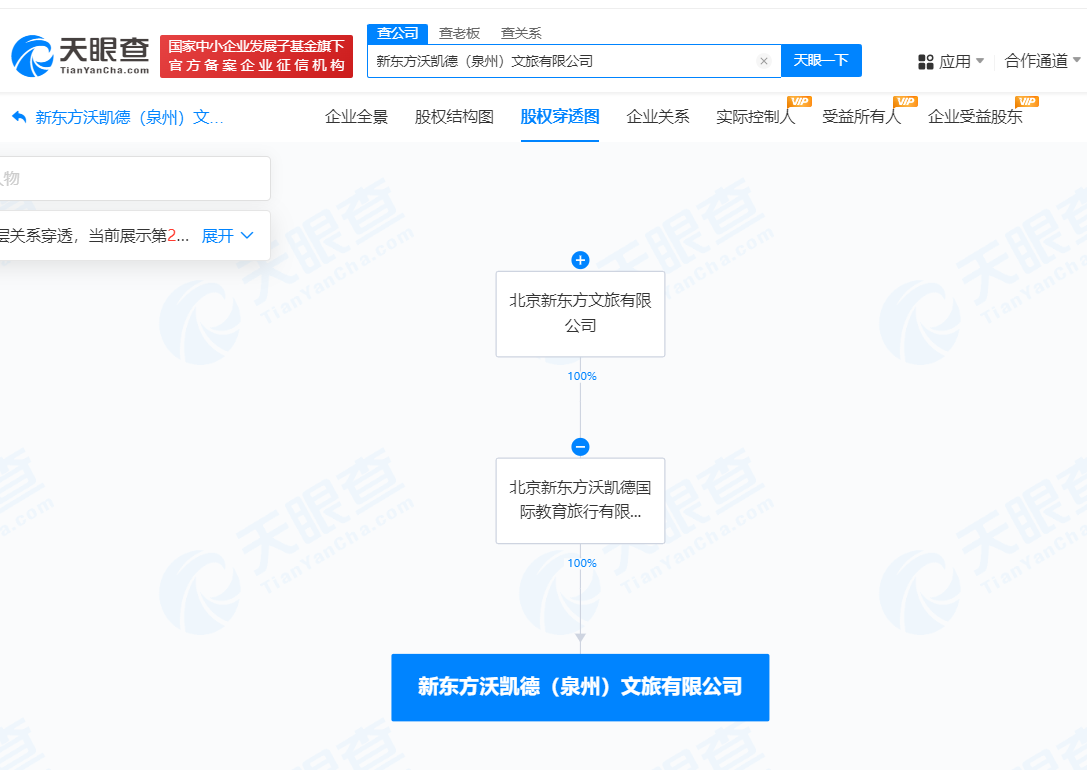Switch to the 查老板 search tab
Image resolution: width=1087 pixels, height=770 pixels.
[459, 33]
